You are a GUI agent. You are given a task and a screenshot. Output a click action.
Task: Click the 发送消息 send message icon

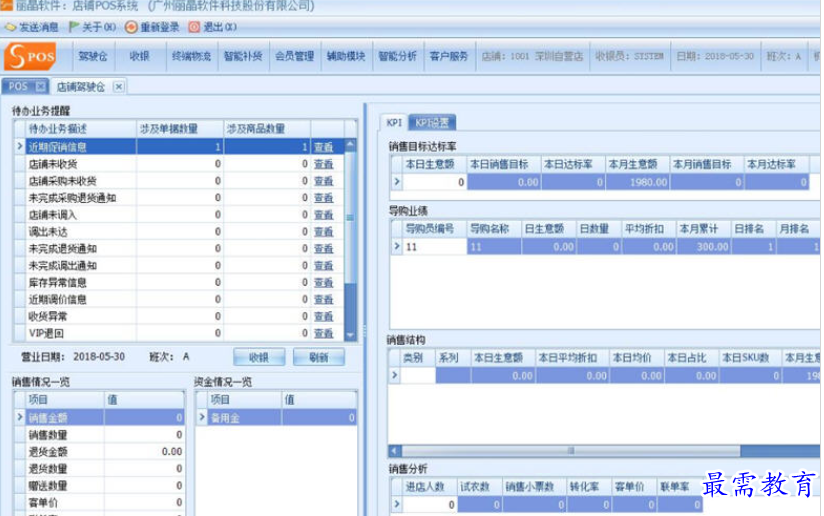click(11, 27)
